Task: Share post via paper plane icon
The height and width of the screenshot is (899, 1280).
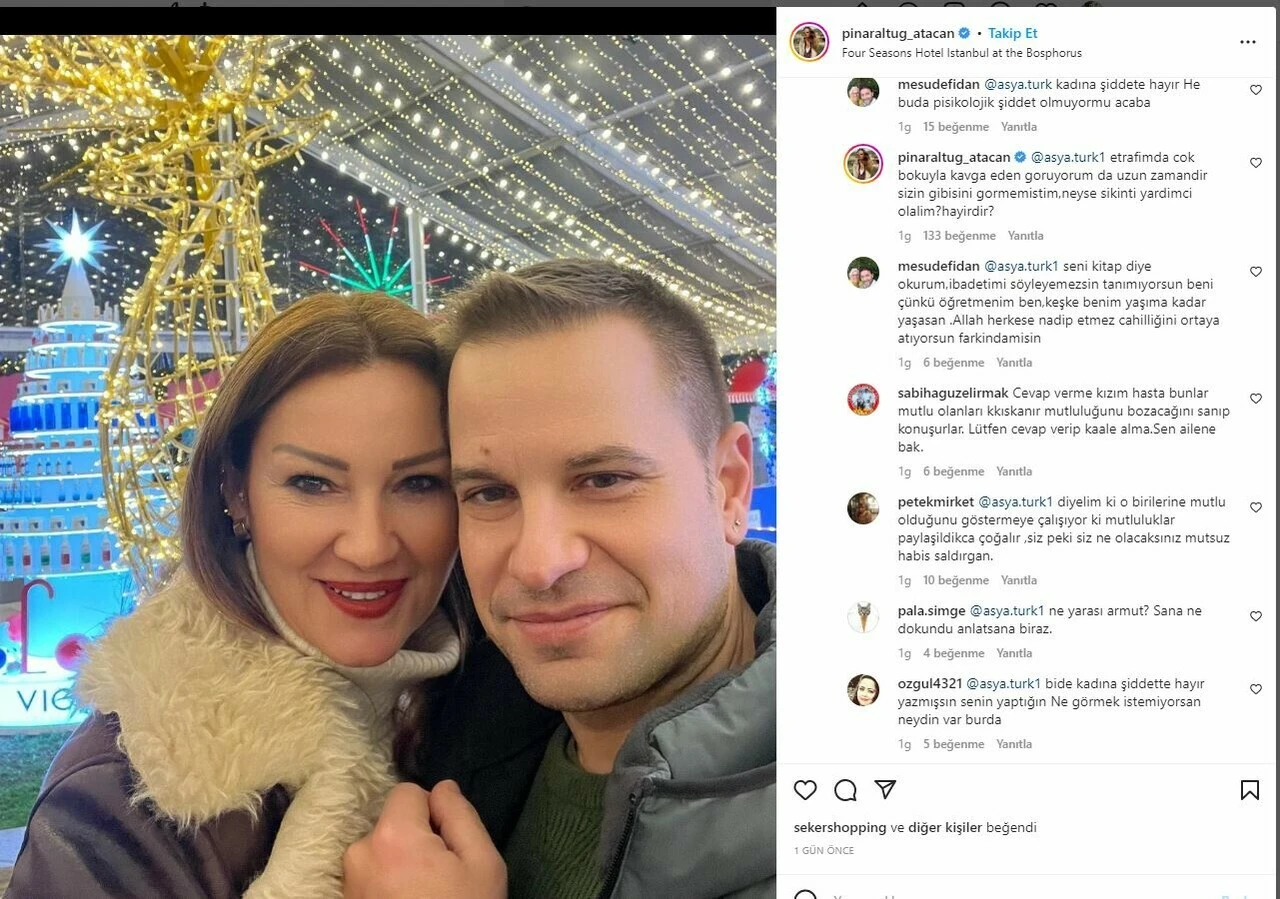Action: pos(885,789)
